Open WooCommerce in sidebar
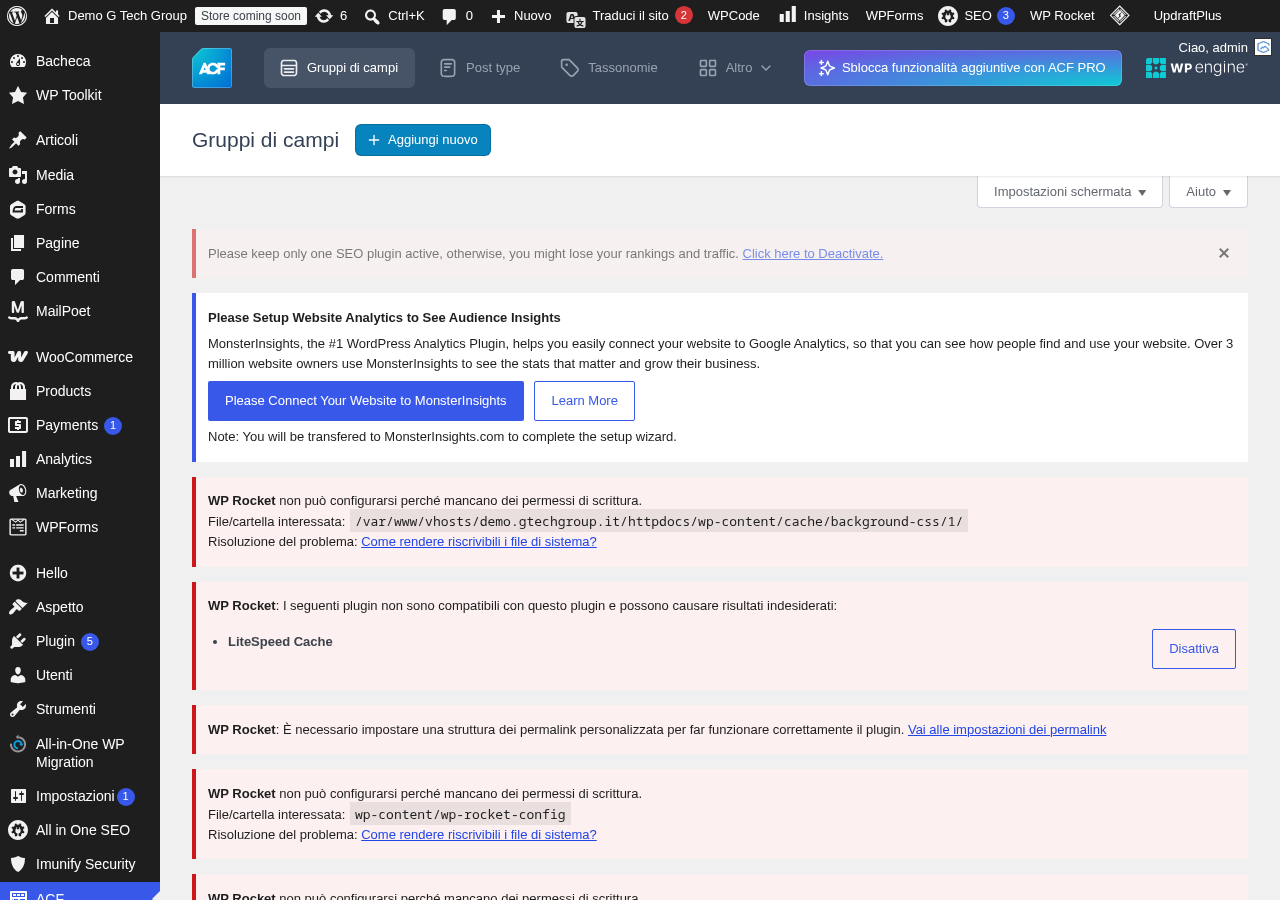The height and width of the screenshot is (900, 1280). pos(80,357)
